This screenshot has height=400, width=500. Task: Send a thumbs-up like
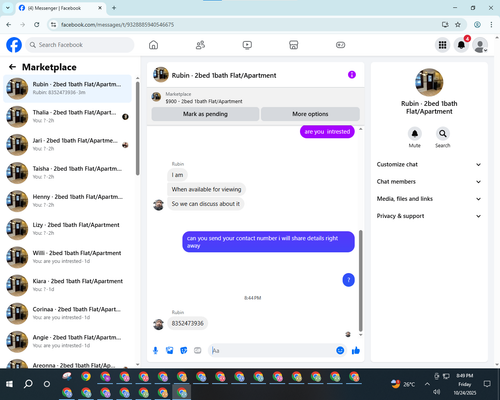356,350
